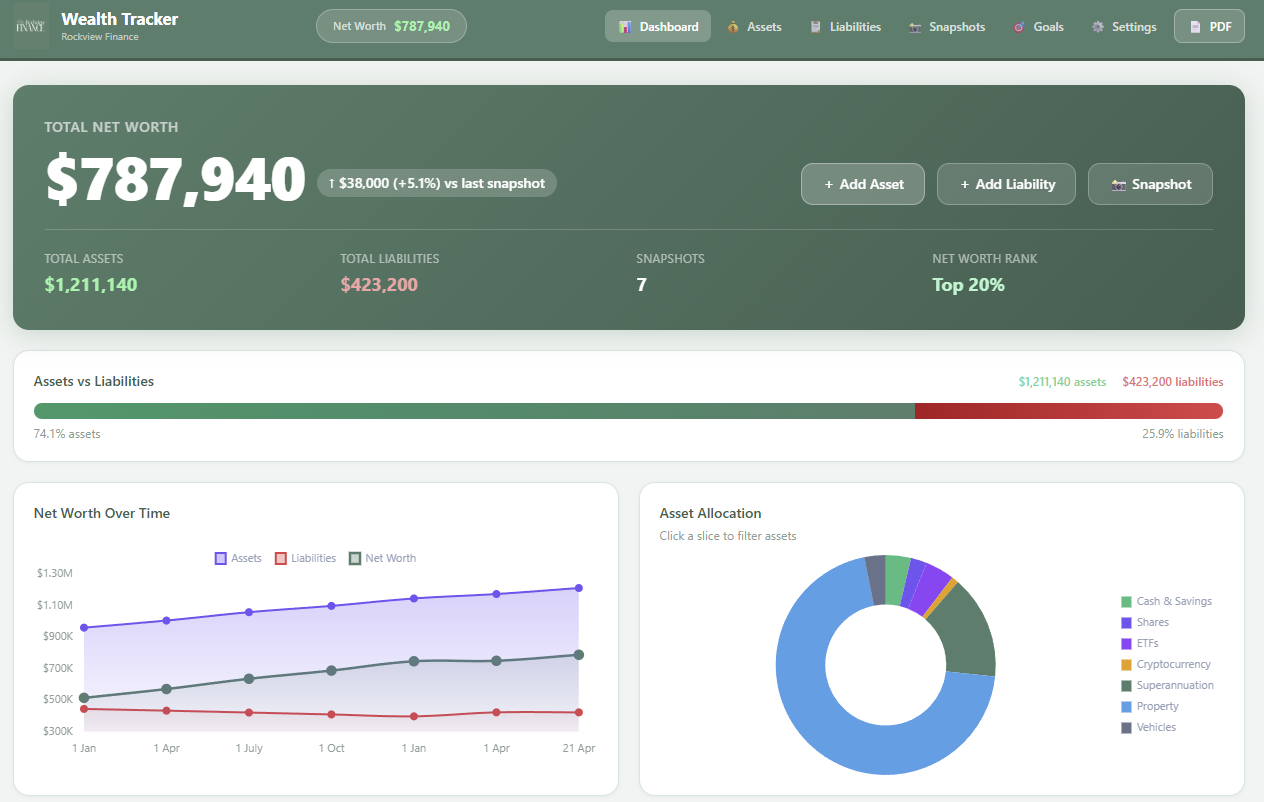Select the grey Vehicles donut slice
Viewport: 1264px width, 802px height.
(876, 579)
